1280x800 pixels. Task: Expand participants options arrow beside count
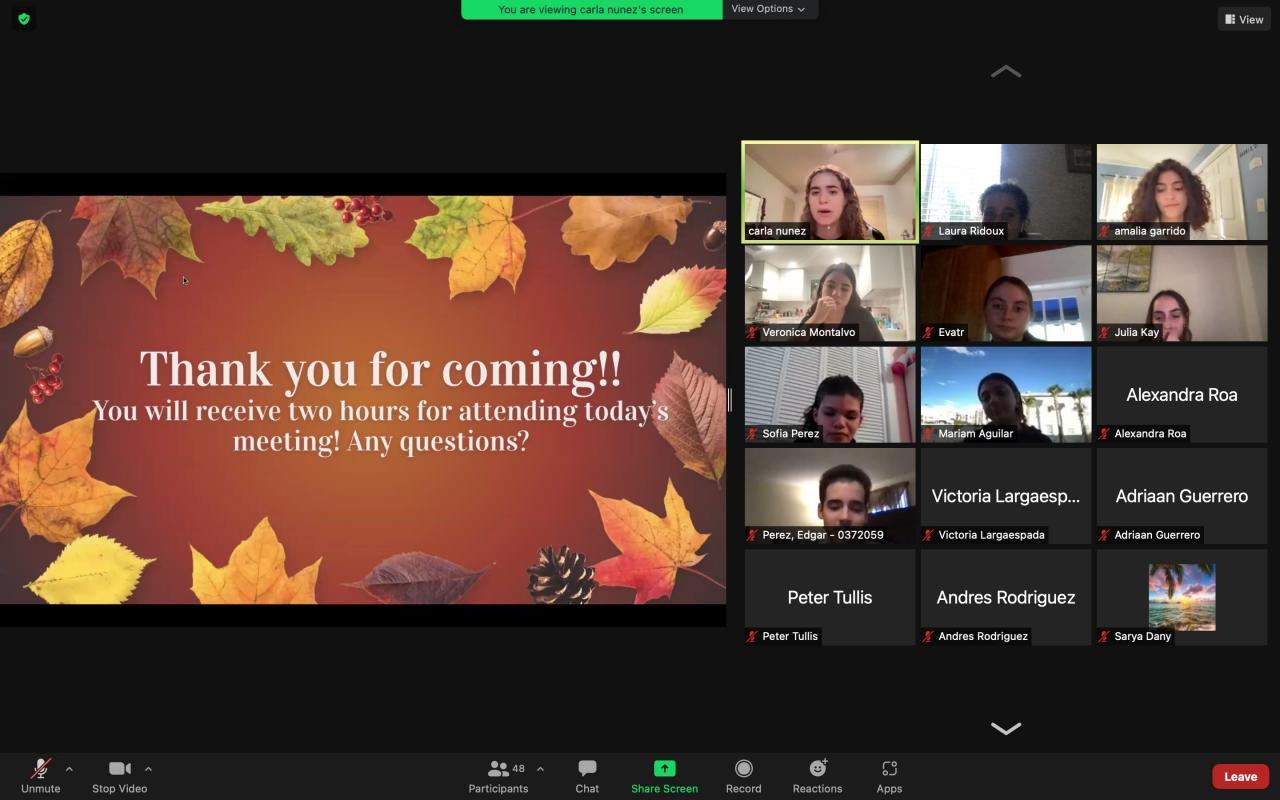(x=540, y=769)
